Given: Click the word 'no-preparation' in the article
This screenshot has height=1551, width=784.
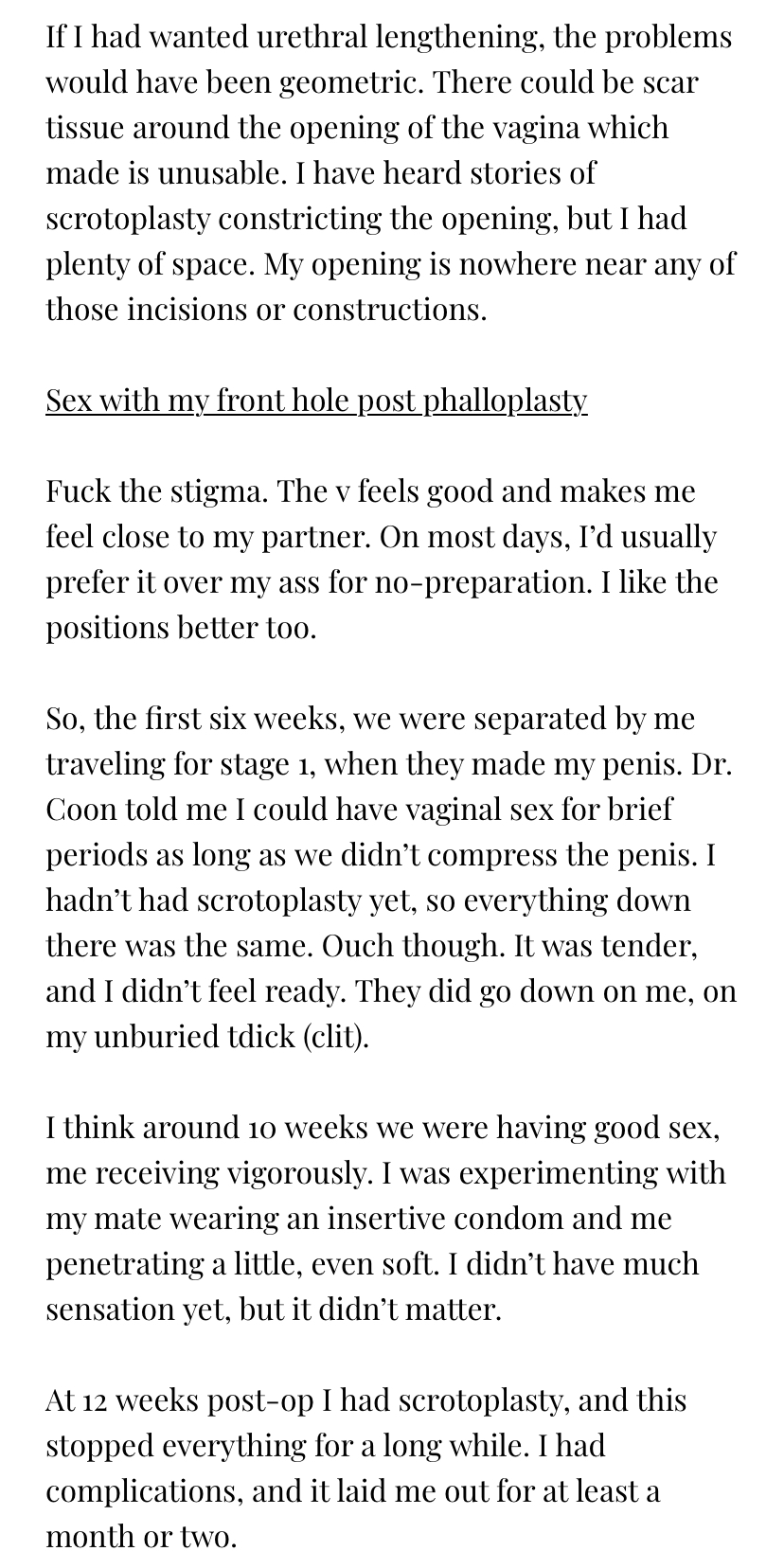Looking at the screenshot, I should click(483, 582).
